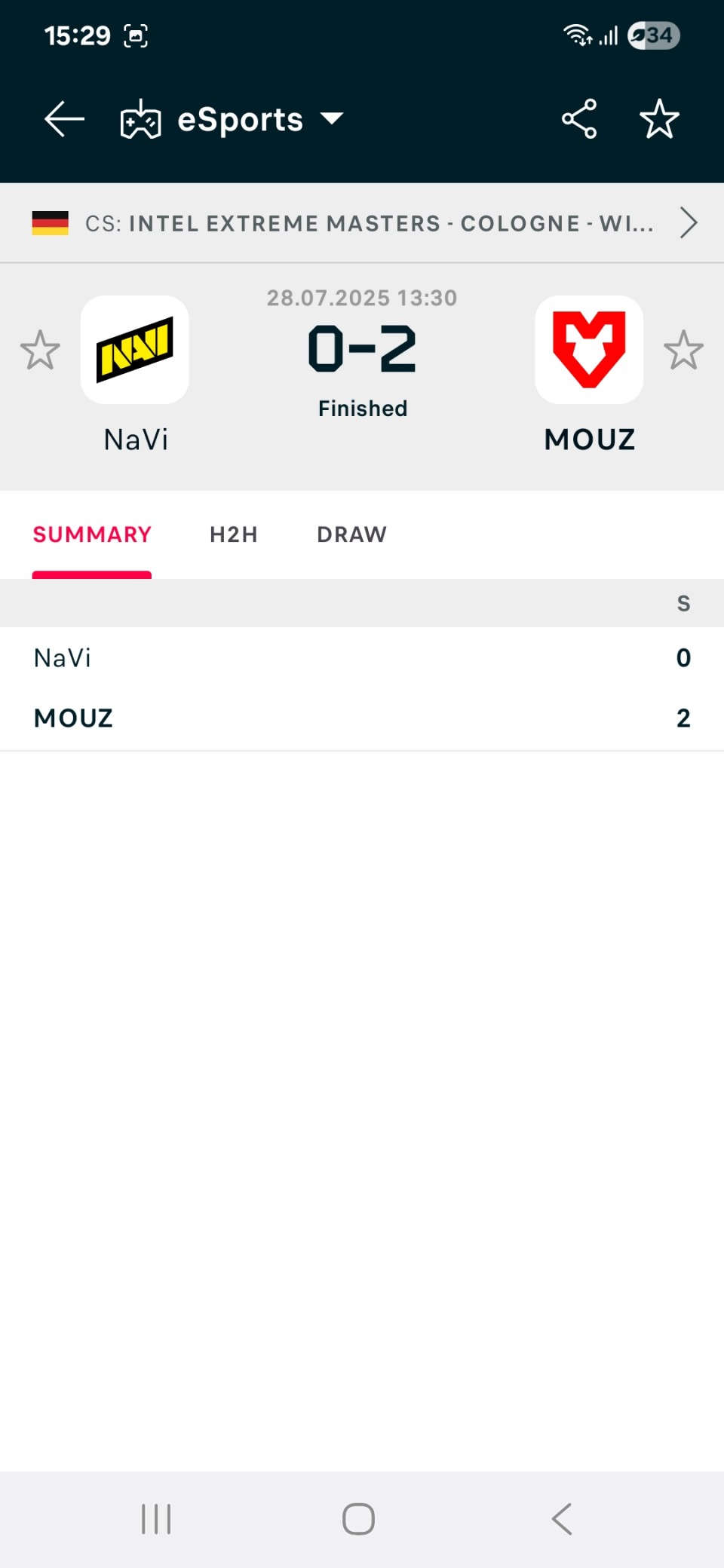
Task: Tap the back arrow in header
Action: click(x=64, y=119)
